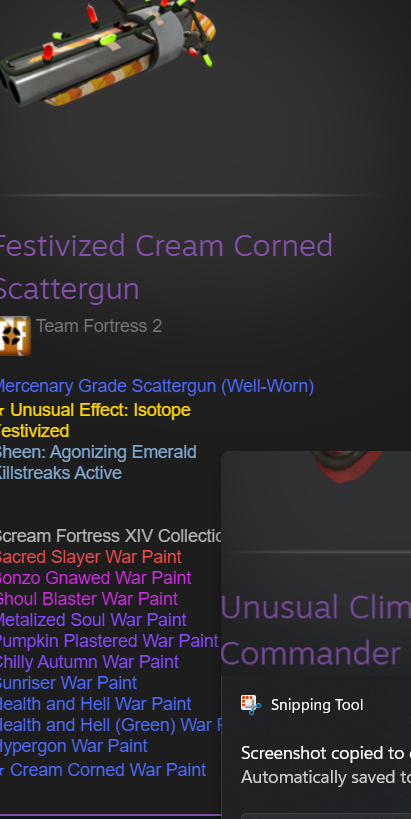Select the Hypergon War Paint entry
Viewport: 411px width, 819px height.
click(x=74, y=746)
